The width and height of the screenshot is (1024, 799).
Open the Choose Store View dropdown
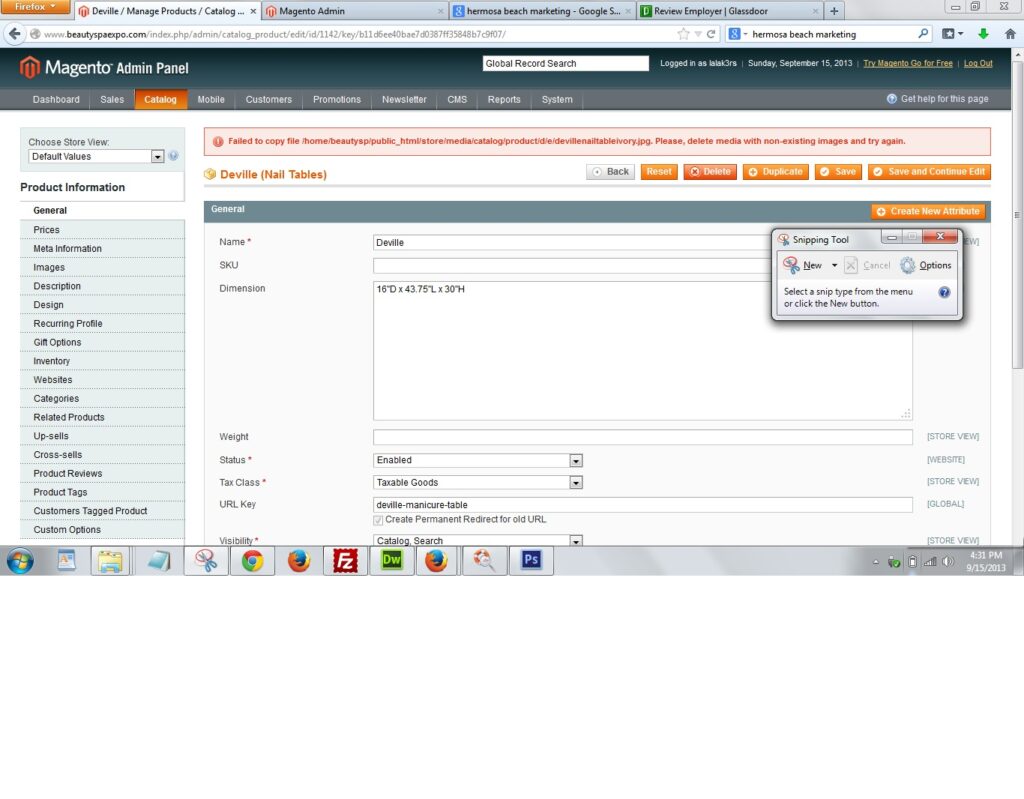tap(157, 157)
